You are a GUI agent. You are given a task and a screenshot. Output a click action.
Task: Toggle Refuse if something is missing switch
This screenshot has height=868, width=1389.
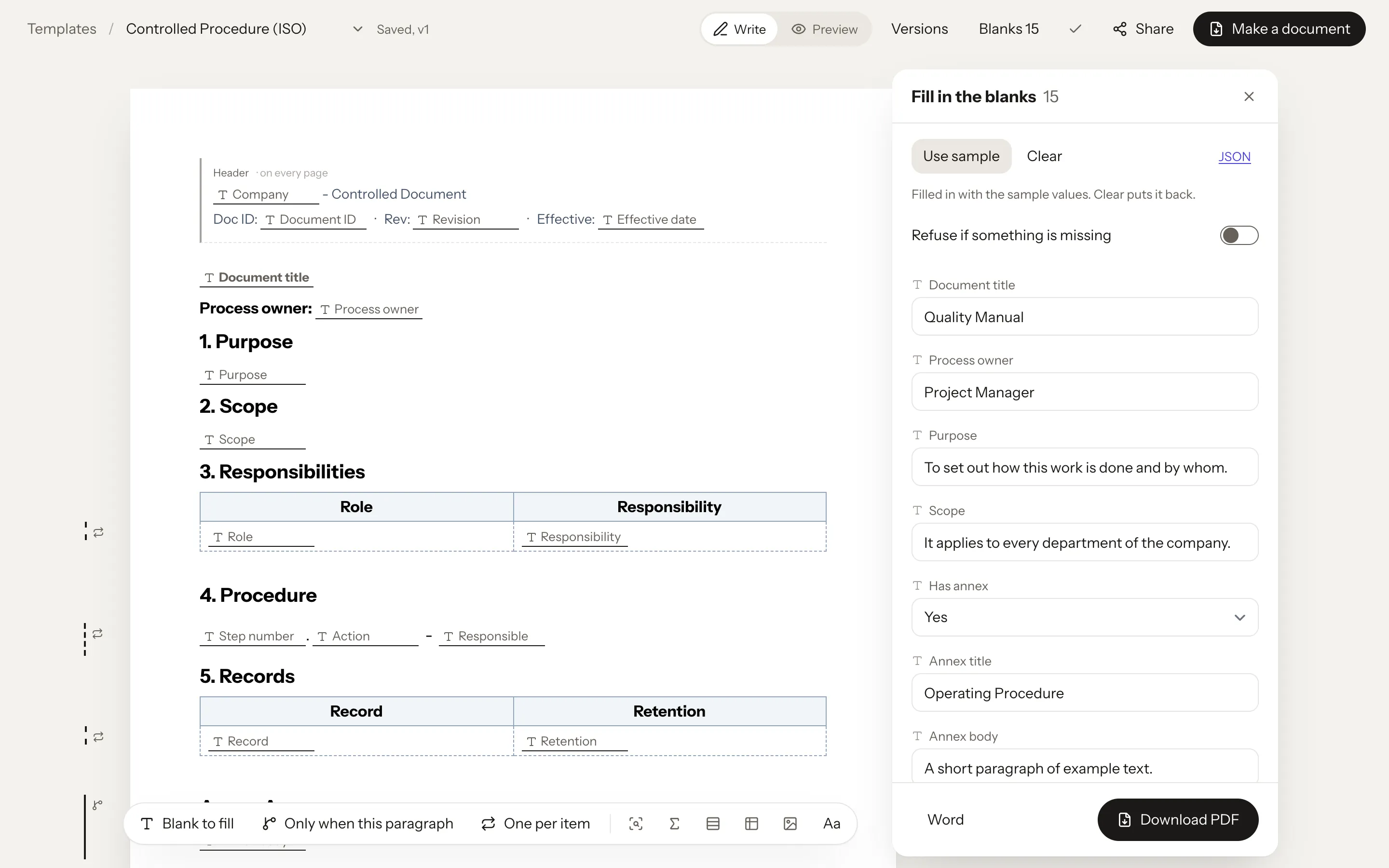(x=1239, y=235)
